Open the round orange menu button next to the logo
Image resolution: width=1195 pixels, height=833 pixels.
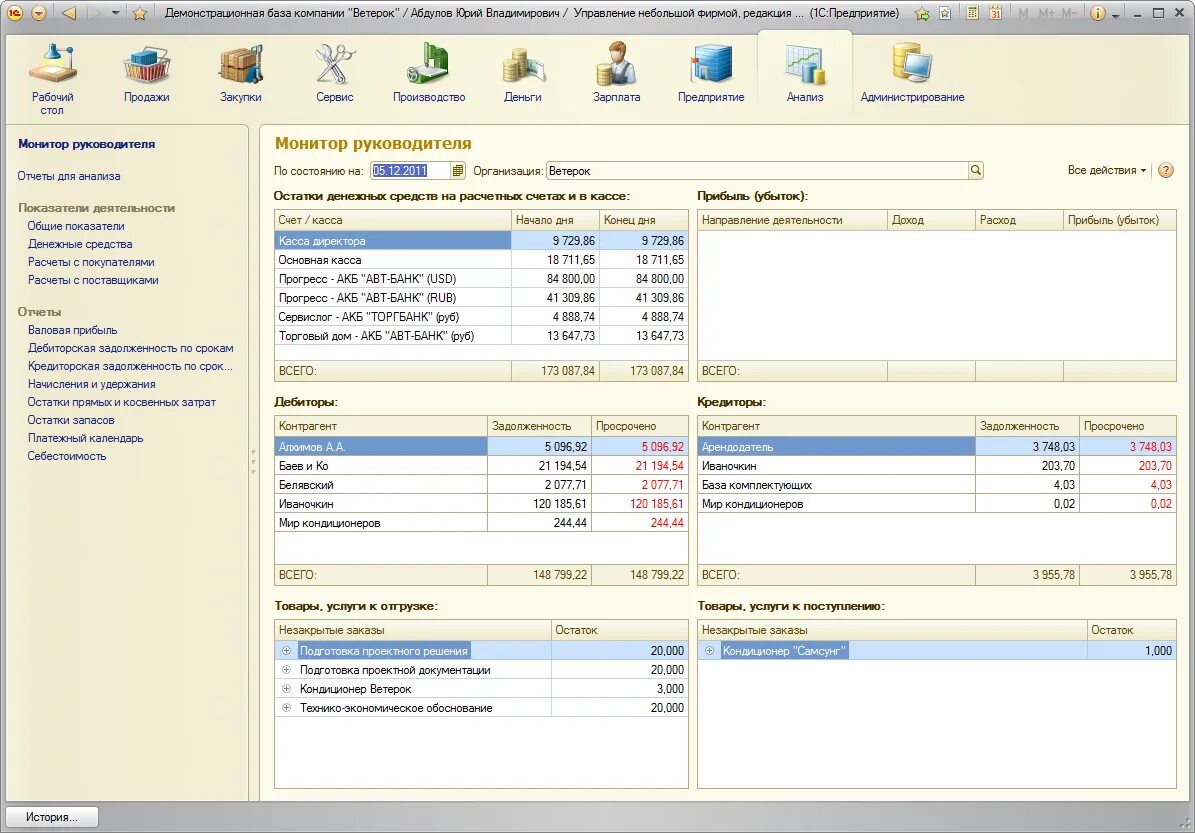[x=39, y=13]
